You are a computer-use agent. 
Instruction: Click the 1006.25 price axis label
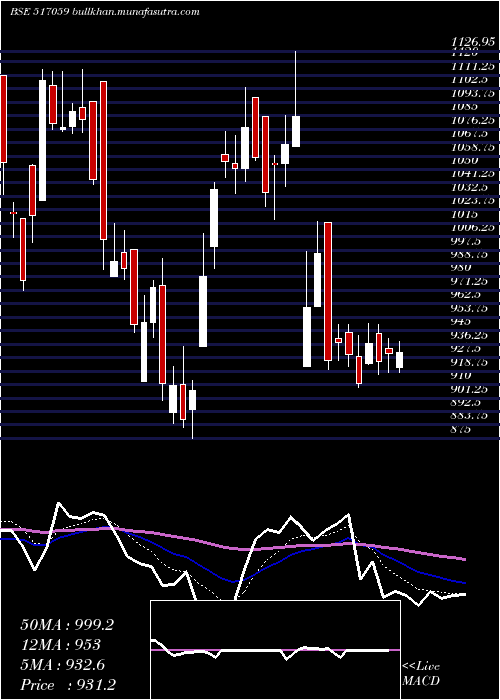[473, 227]
